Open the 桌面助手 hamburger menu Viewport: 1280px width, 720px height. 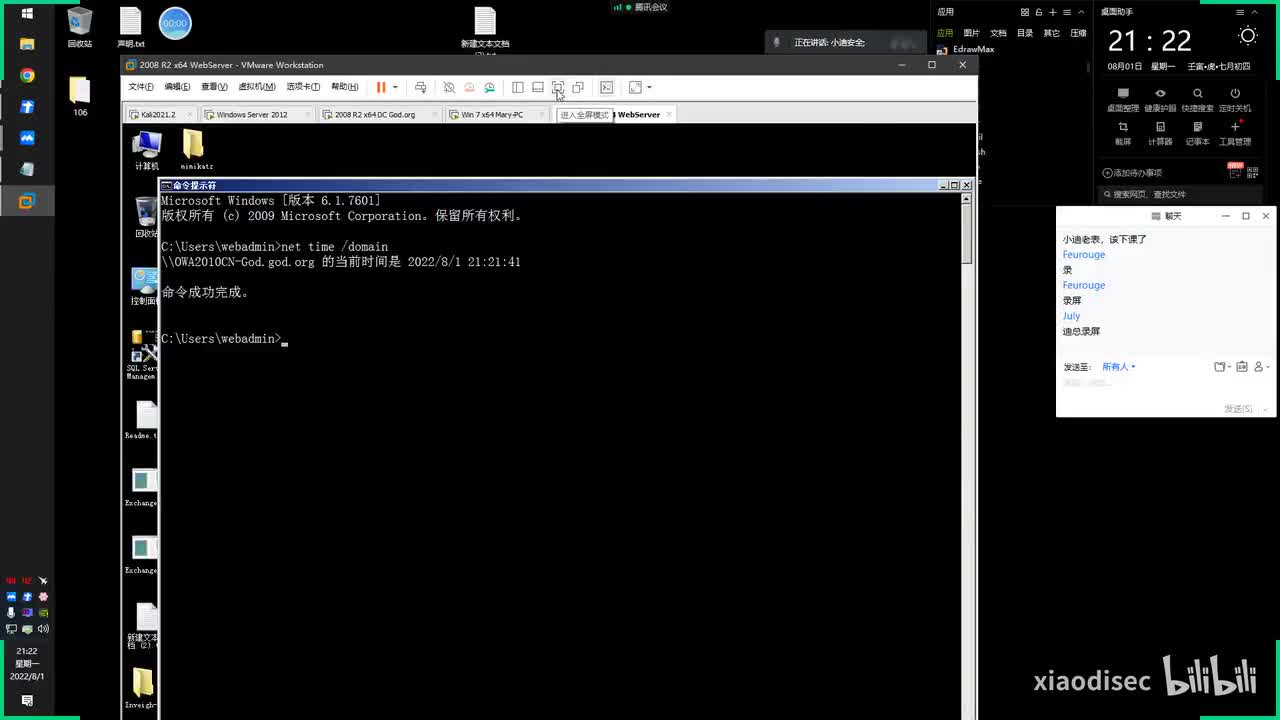[x=1241, y=12]
